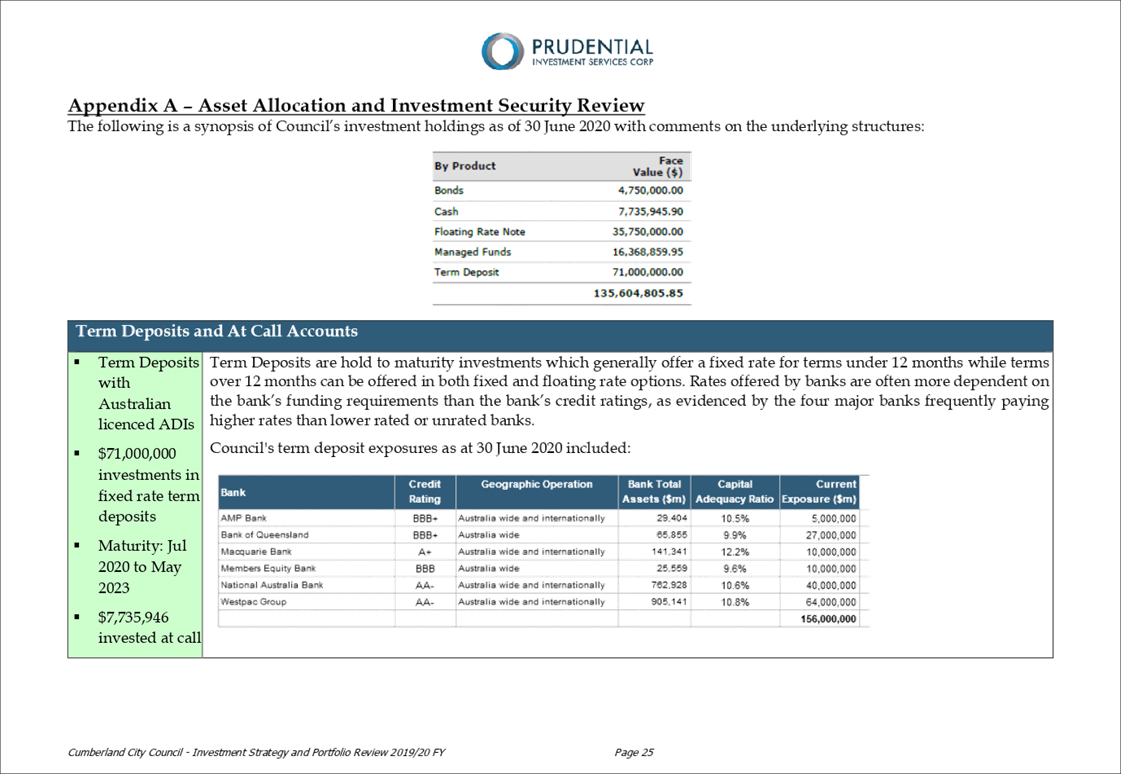
Task: Click the Credit Rating column header
Action: coord(425,492)
